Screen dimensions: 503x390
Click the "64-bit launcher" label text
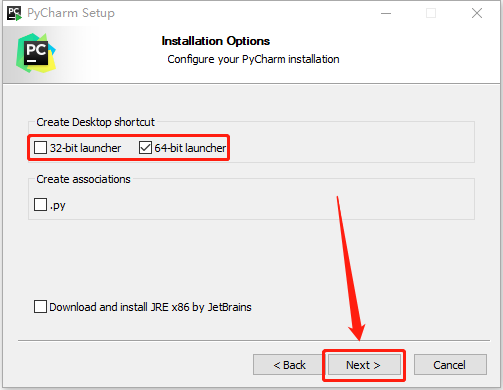point(190,148)
